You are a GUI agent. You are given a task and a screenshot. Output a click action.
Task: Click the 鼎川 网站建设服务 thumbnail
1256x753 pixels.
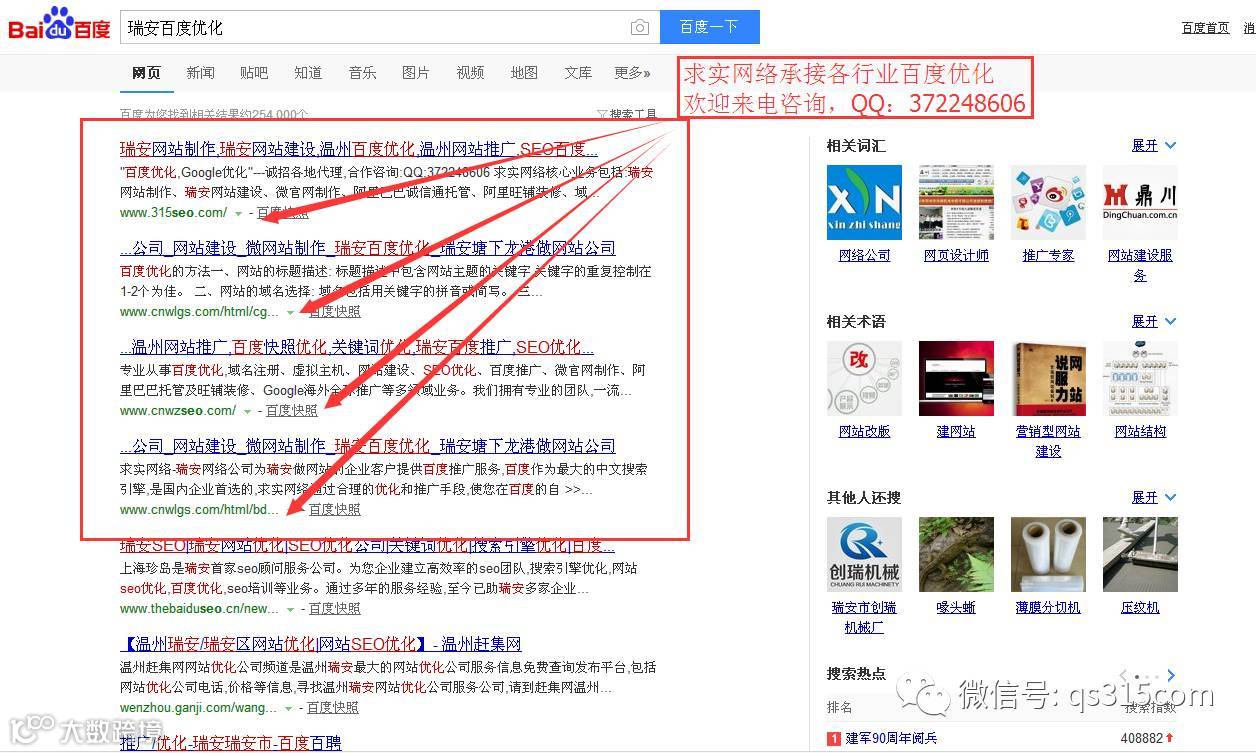pyautogui.click(x=1140, y=203)
